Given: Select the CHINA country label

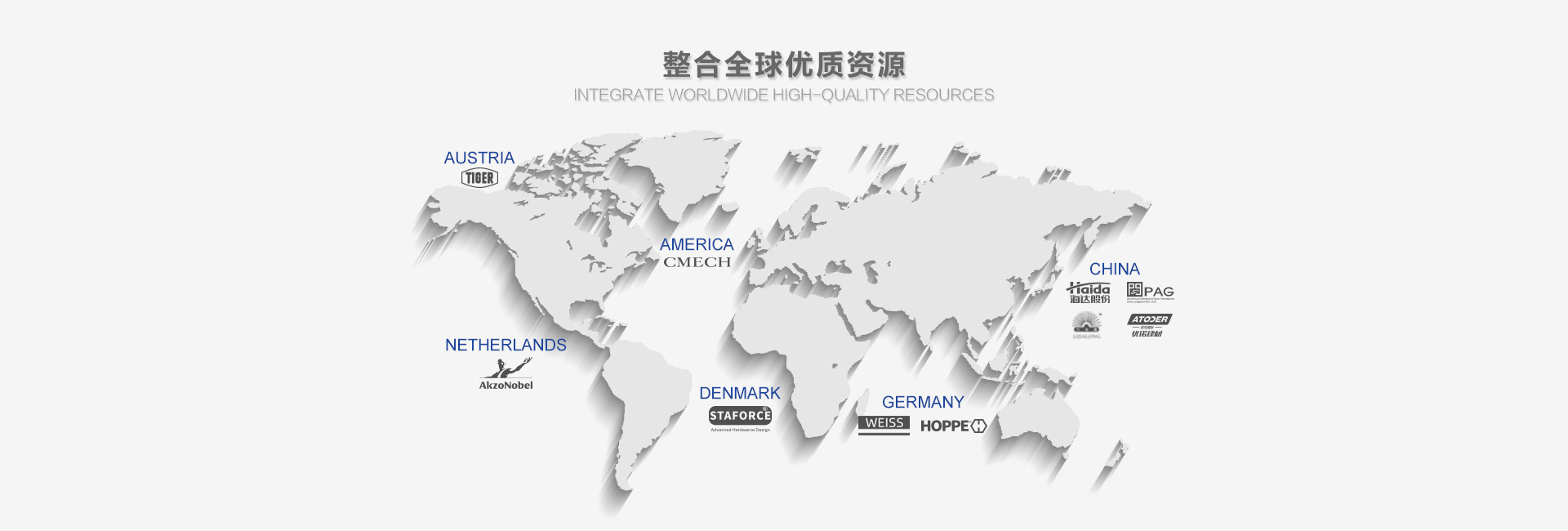Looking at the screenshot, I should point(1114,269).
